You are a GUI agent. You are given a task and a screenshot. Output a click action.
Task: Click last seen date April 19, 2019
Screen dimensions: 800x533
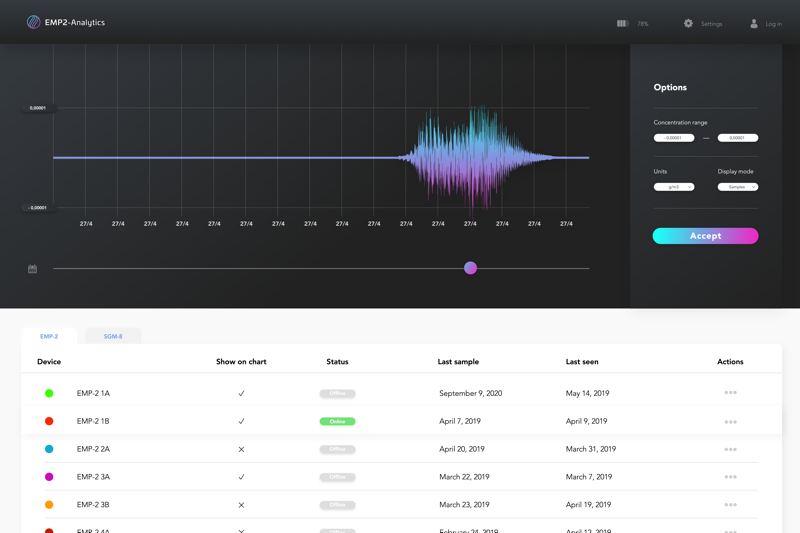pos(588,504)
